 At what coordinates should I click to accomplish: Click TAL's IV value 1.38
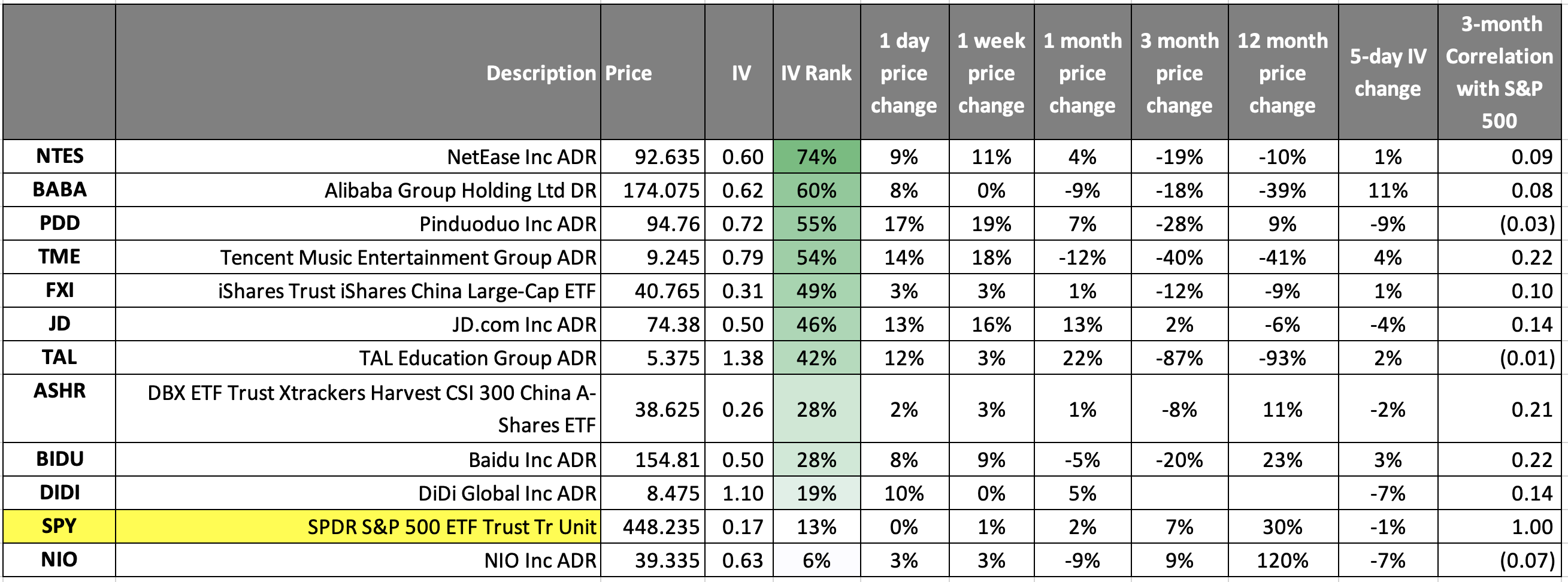point(742,358)
